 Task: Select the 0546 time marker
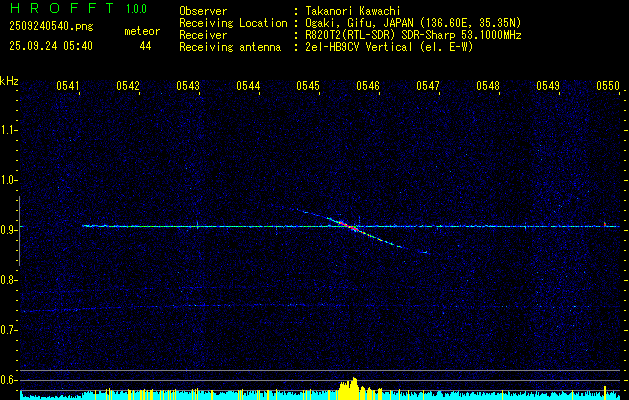click(x=368, y=86)
